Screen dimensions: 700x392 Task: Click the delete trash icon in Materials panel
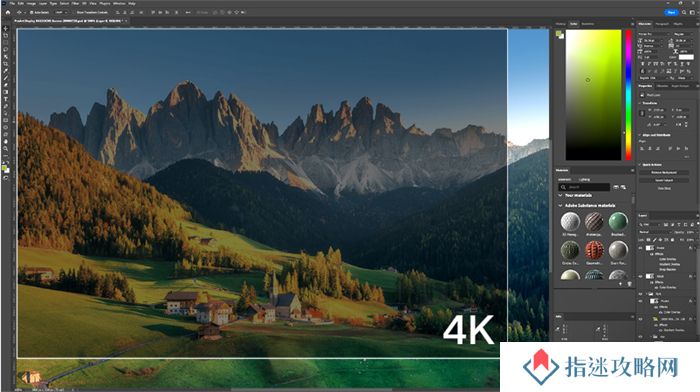tap(629, 284)
